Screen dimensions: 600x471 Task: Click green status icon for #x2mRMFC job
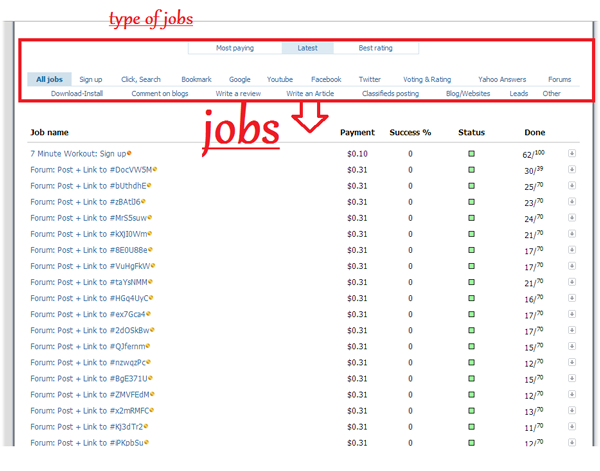tap(471, 411)
